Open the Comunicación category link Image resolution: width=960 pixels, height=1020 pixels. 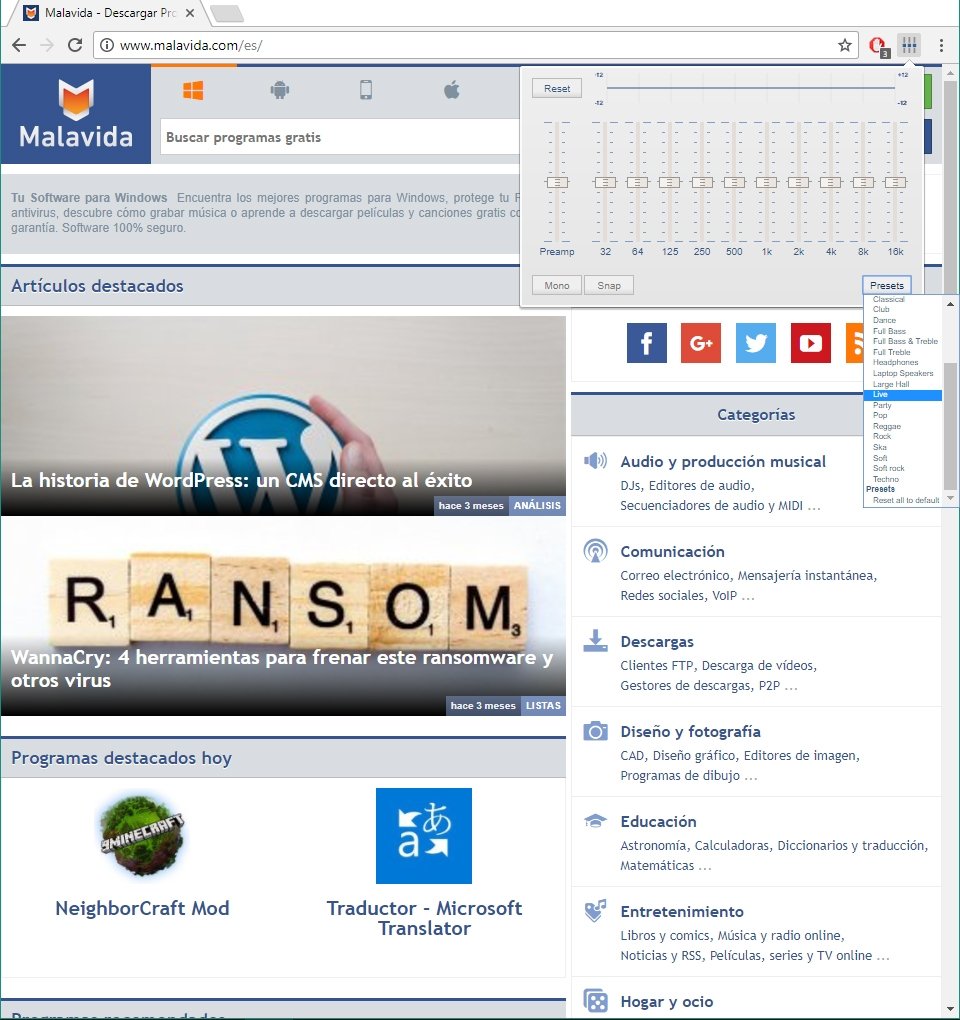pos(672,552)
